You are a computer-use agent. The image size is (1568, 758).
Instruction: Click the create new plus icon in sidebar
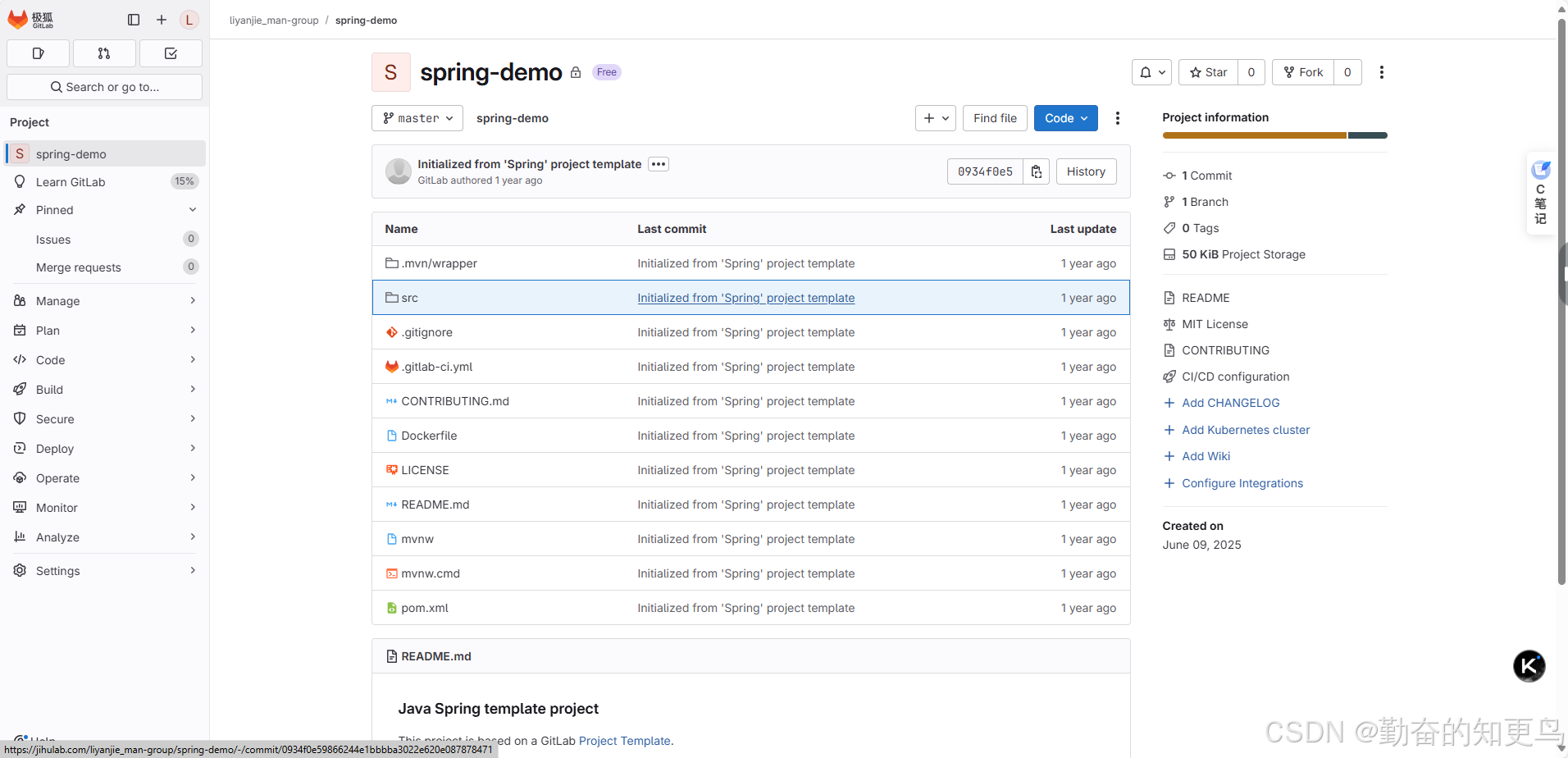[162, 20]
